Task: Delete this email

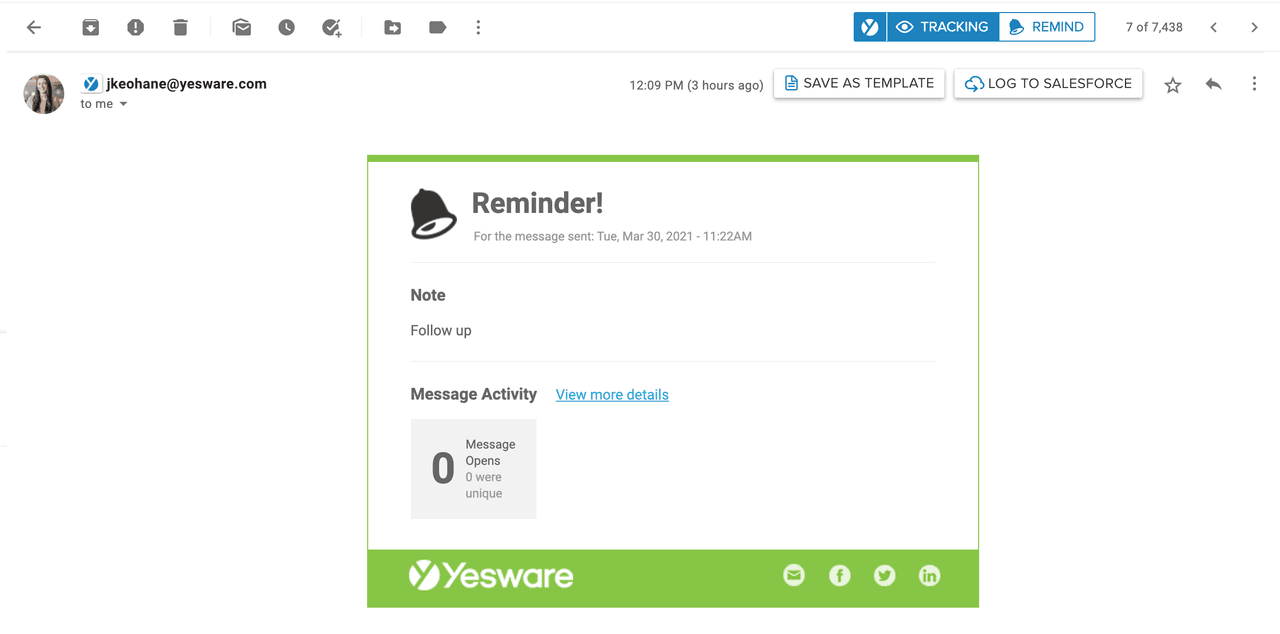Action: point(180,27)
